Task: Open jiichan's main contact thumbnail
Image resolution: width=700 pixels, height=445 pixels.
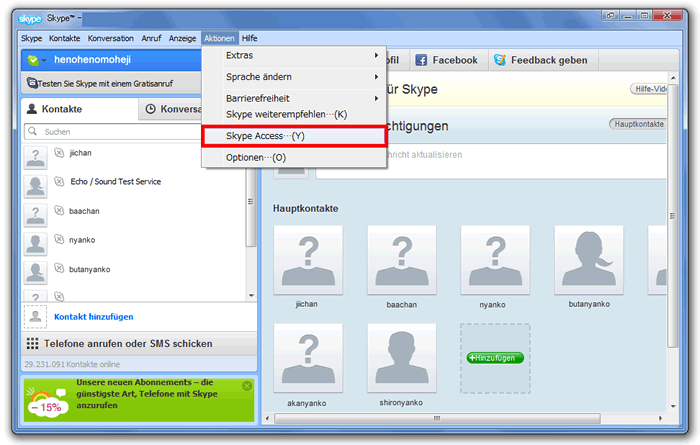Action: (308, 260)
